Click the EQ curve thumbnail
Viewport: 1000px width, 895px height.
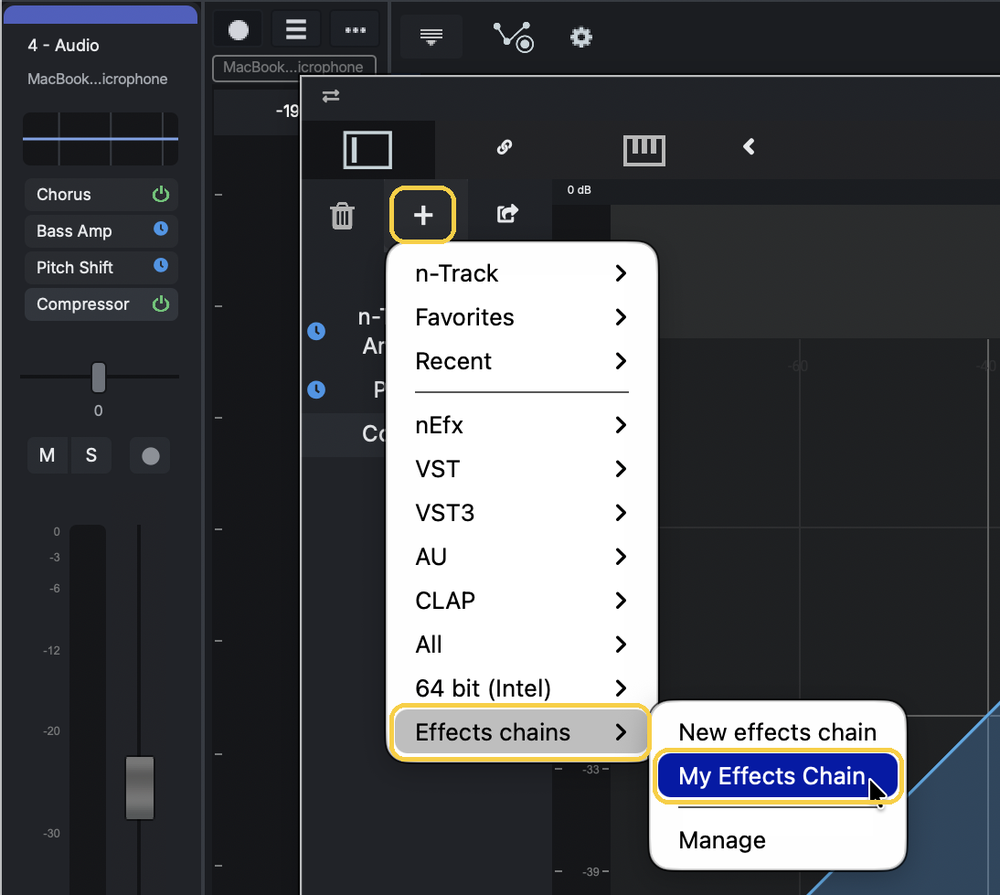[x=101, y=138]
